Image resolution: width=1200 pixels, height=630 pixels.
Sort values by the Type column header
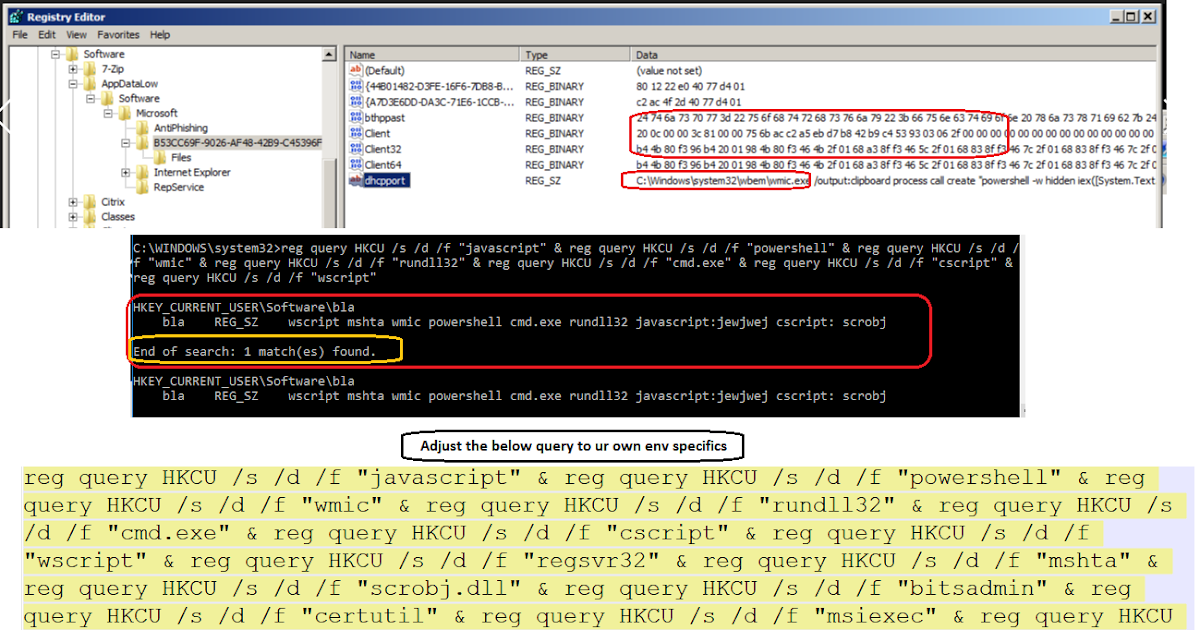tap(577, 55)
